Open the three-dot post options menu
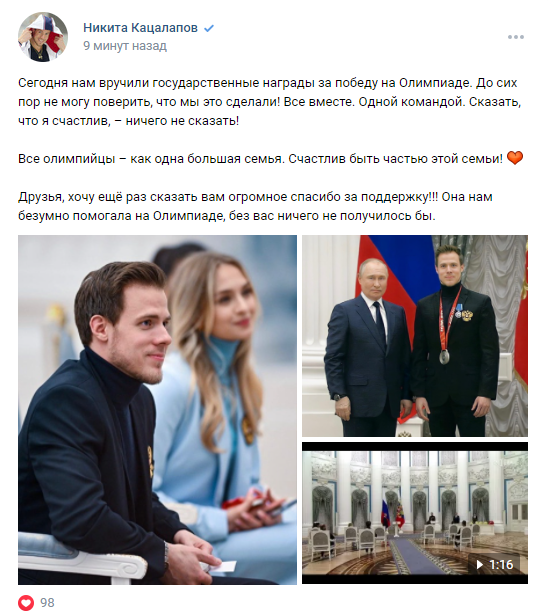Viewport: 548px width, 614px height. [x=515, y=37]
